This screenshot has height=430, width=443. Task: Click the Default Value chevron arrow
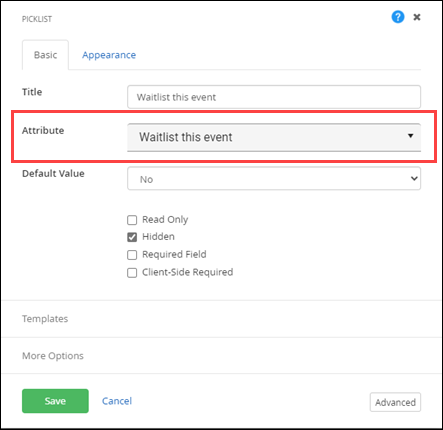[x=414, y=178]
